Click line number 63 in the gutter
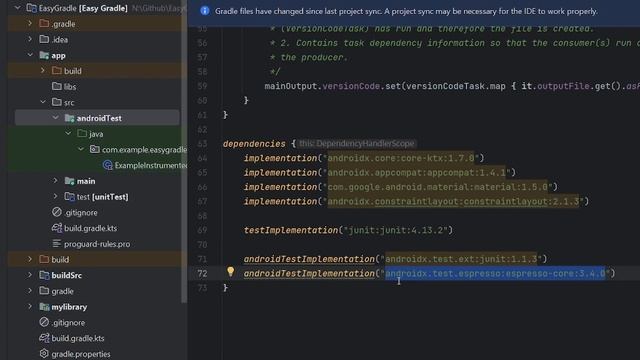640x360 pixels. pos(202,144)
